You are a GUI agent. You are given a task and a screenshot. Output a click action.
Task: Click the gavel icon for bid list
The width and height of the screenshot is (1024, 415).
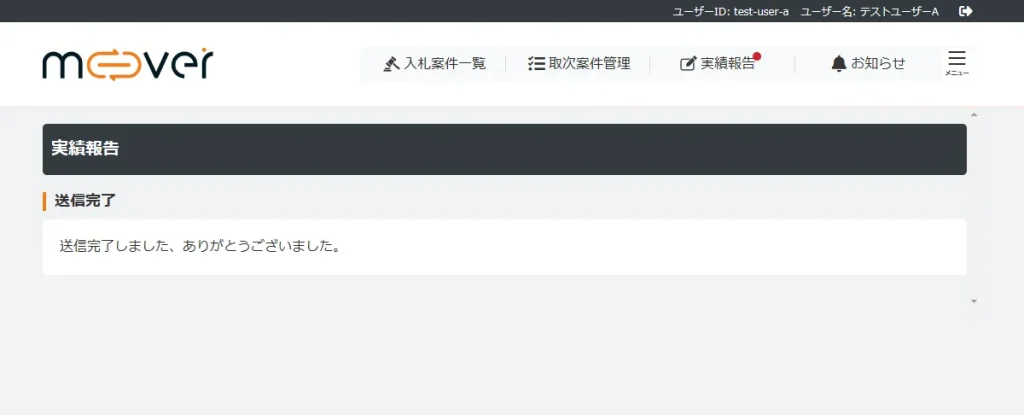point(391,64)
